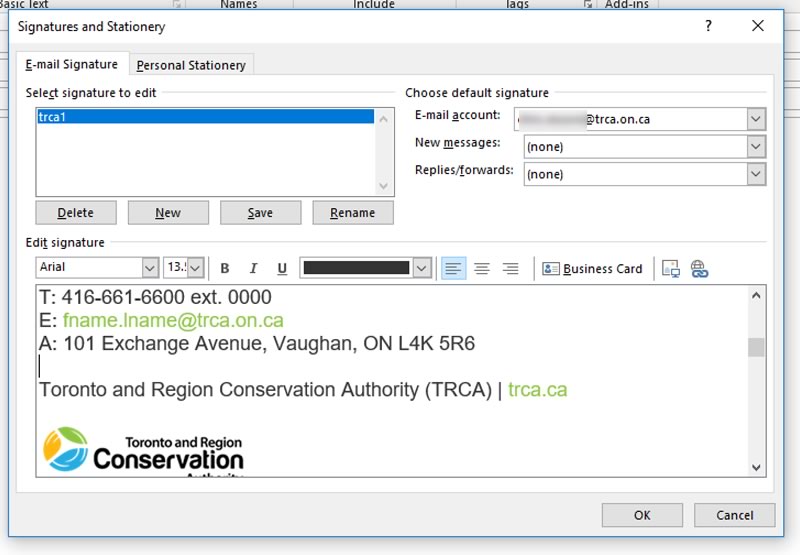Click the phone number line T: 416-661-6600
Screen dimensions: 800x555
pyautogui.click(x=155, y=297)
